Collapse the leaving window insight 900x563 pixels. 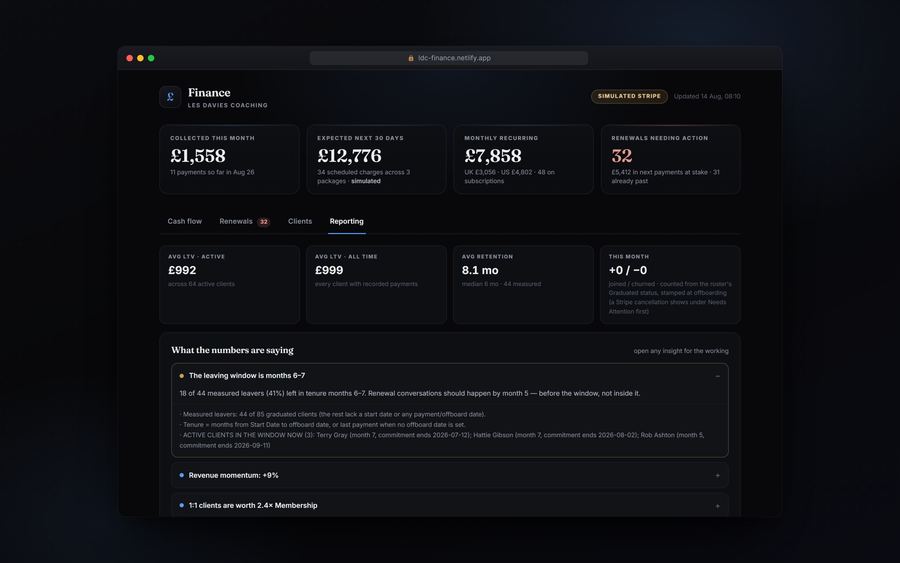717,376
